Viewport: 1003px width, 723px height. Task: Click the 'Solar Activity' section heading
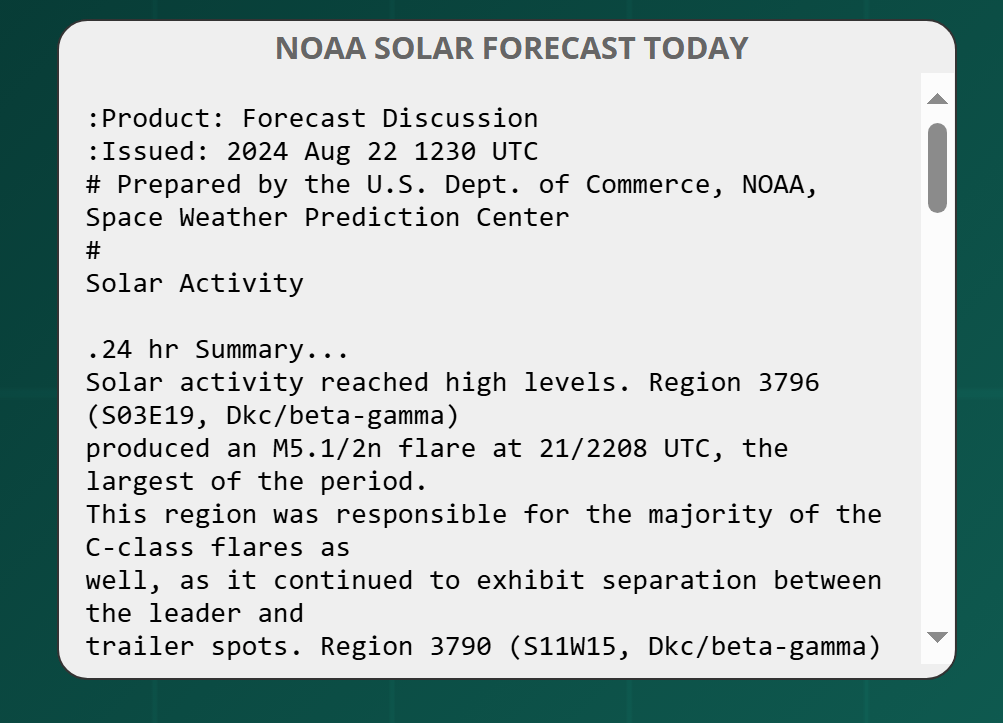pyautogui.click(x=195, y=283)
